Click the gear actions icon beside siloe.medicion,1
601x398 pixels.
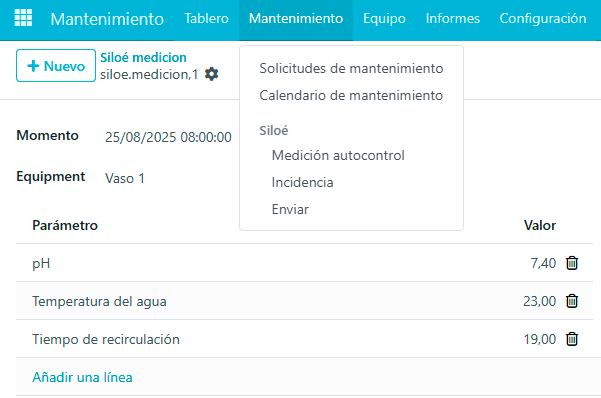pos(212,74)
